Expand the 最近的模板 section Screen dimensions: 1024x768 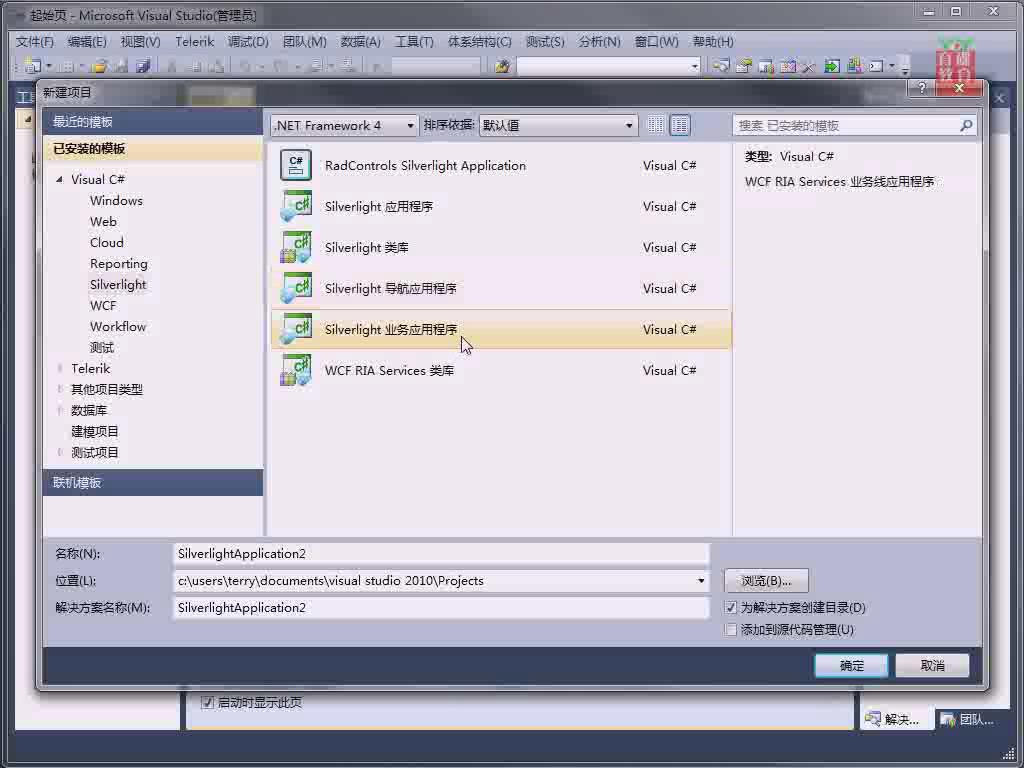click(x=153, y=121)
